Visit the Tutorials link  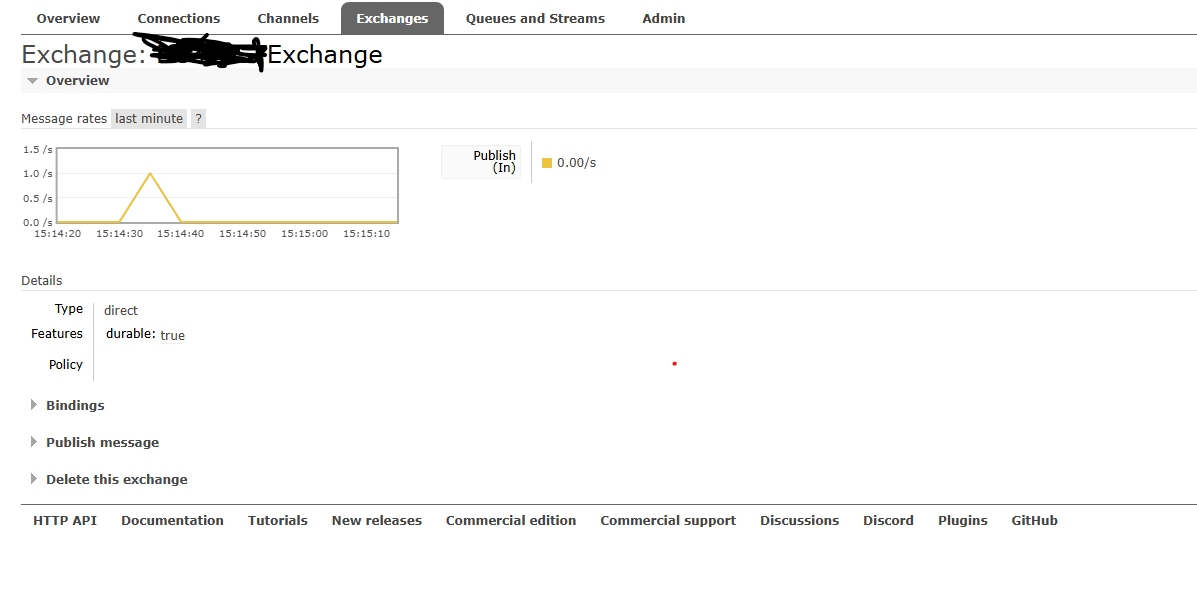278,520
